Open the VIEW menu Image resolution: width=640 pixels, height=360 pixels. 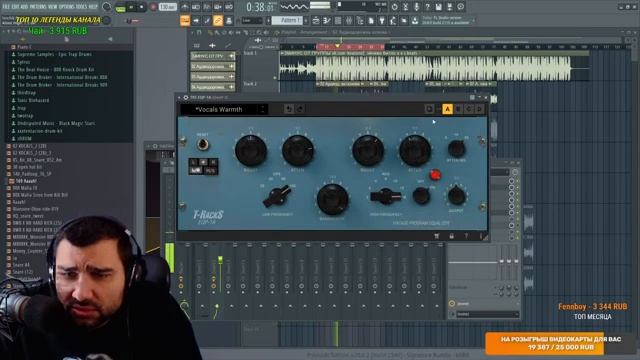53,7
